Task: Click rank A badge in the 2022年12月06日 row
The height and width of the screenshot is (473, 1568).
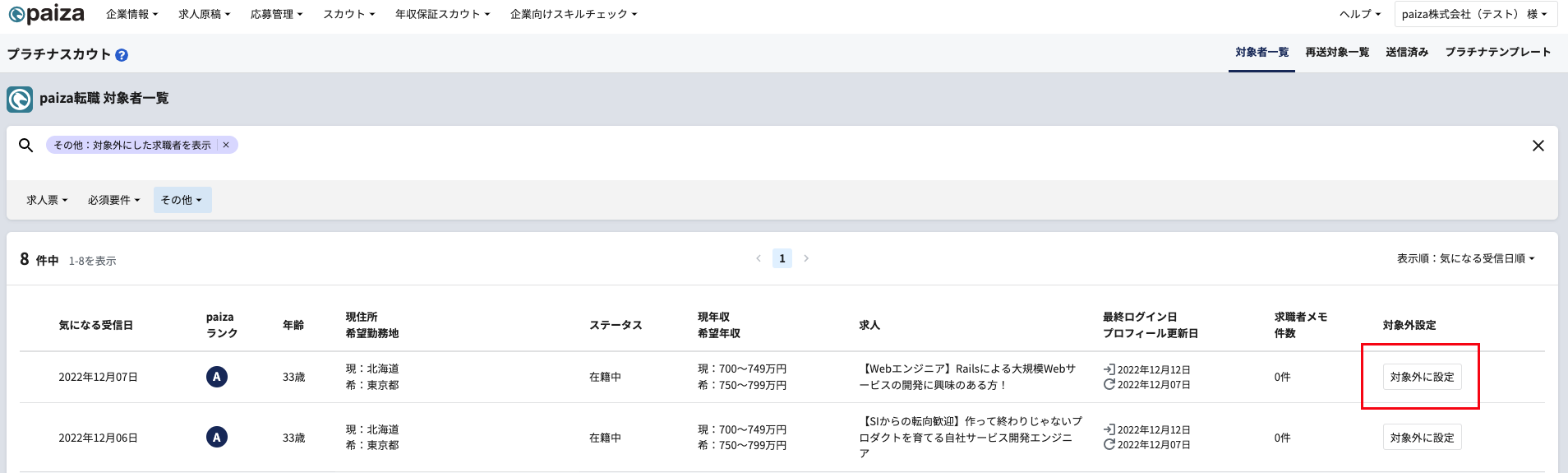Action: (217, 437)
